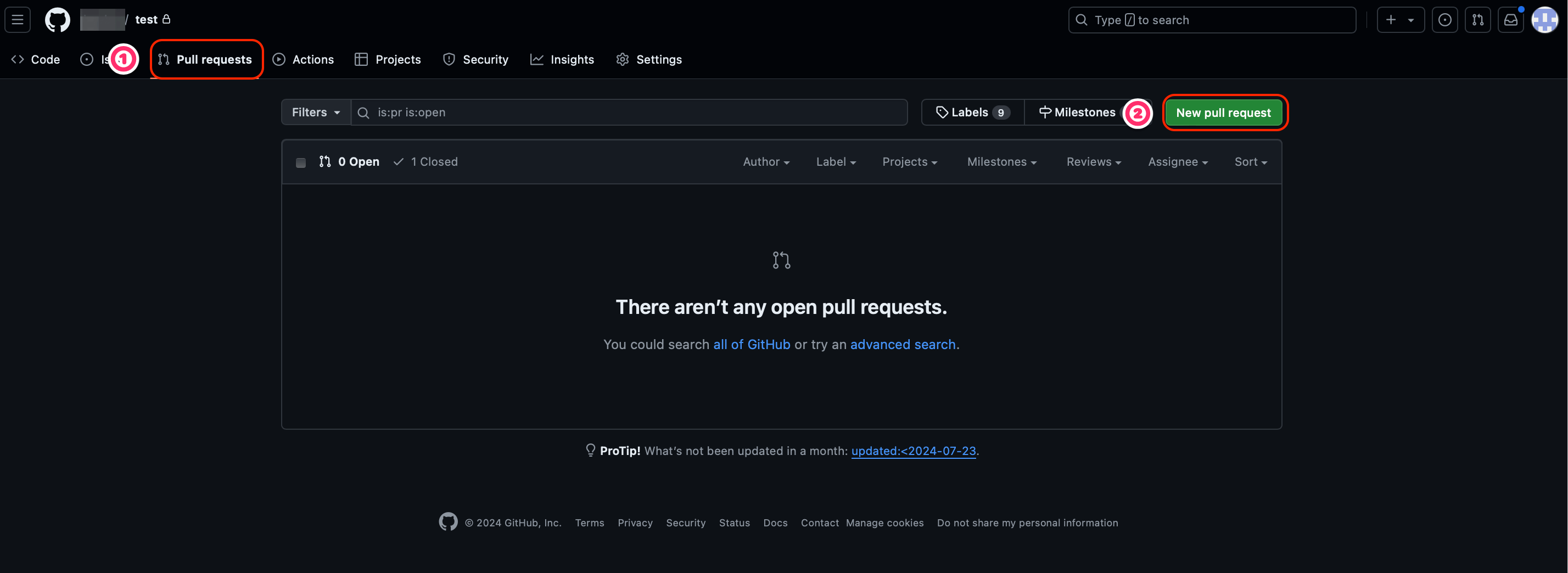Expand the Filters dropdown
Screen dimensions: 1568x573
click(x=315, y=113)
